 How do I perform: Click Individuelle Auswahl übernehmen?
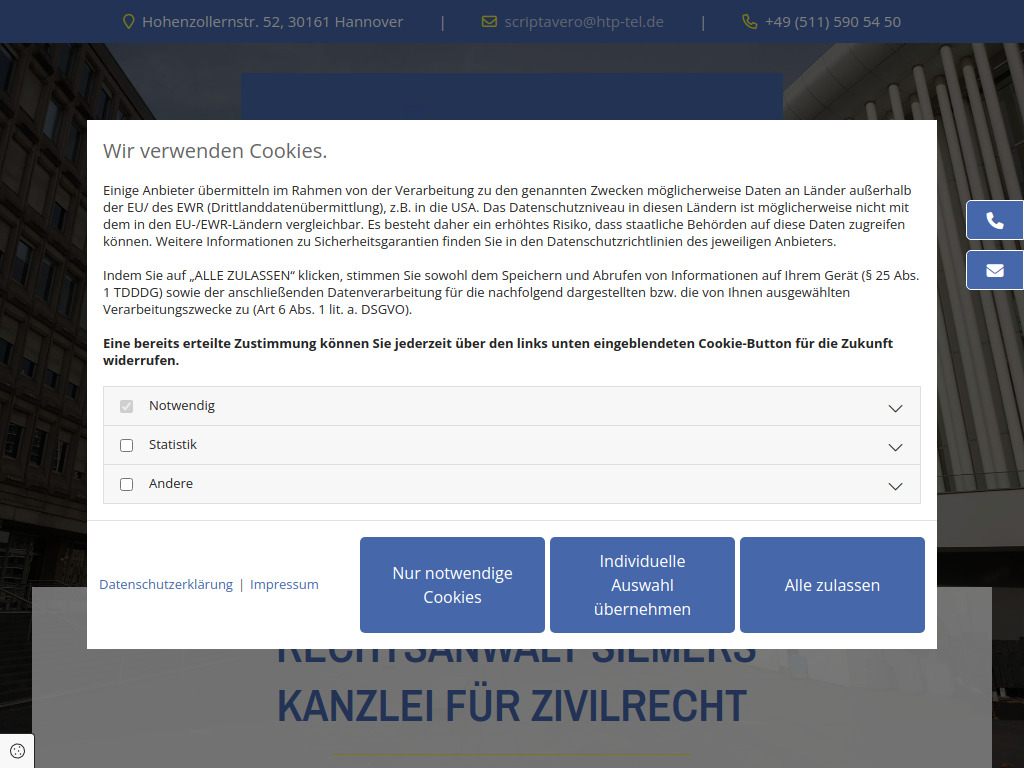[642, 585]
